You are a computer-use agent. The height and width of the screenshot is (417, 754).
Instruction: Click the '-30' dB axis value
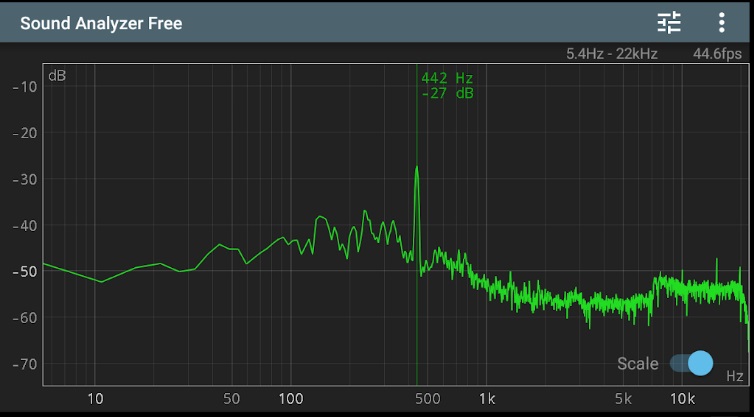pyautogui.click(x=25, y=179)
